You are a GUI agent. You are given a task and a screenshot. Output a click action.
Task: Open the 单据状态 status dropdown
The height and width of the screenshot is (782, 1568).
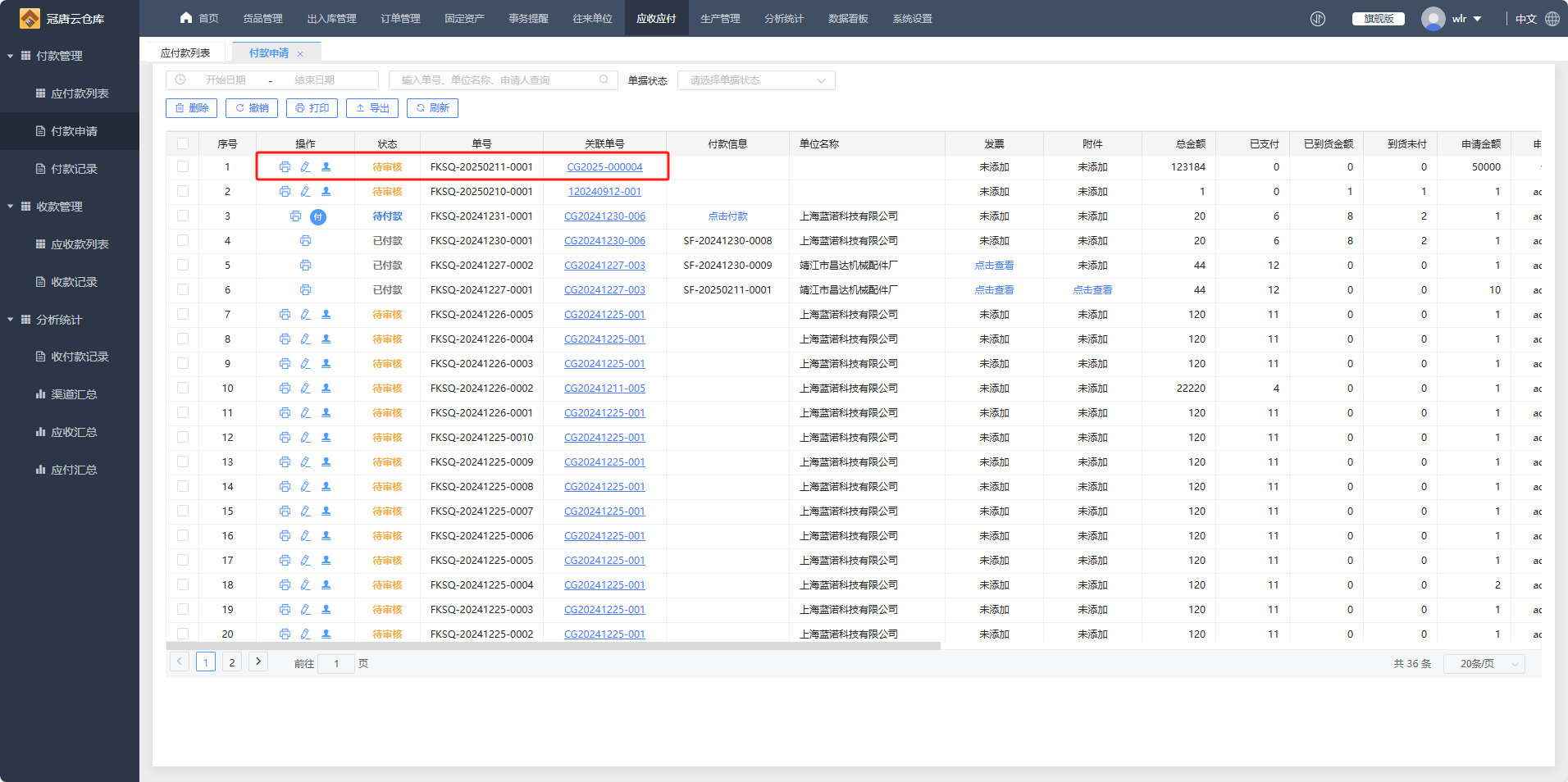tap(756, 80)
